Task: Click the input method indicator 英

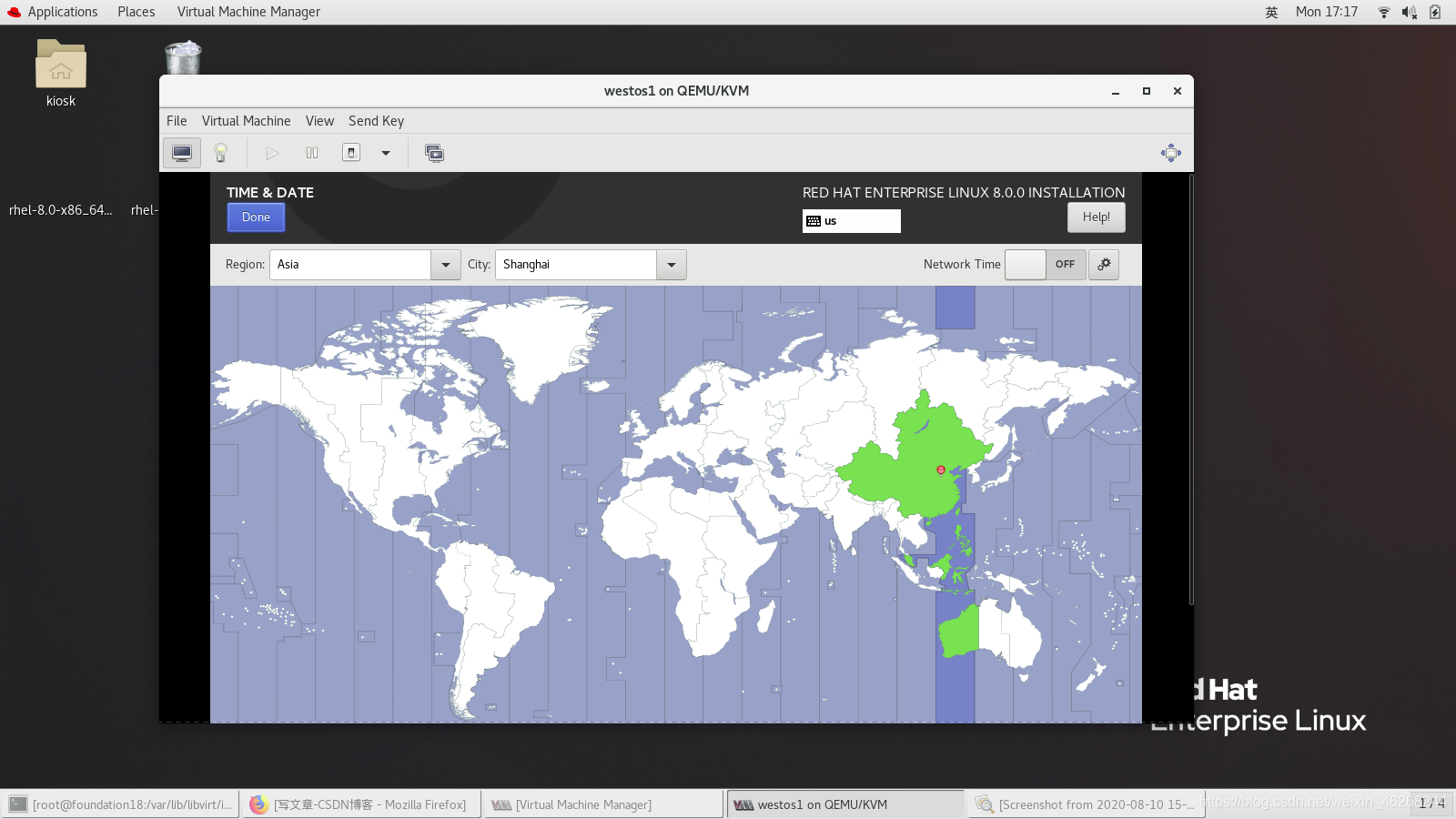Action: (x=1271, y=12)
